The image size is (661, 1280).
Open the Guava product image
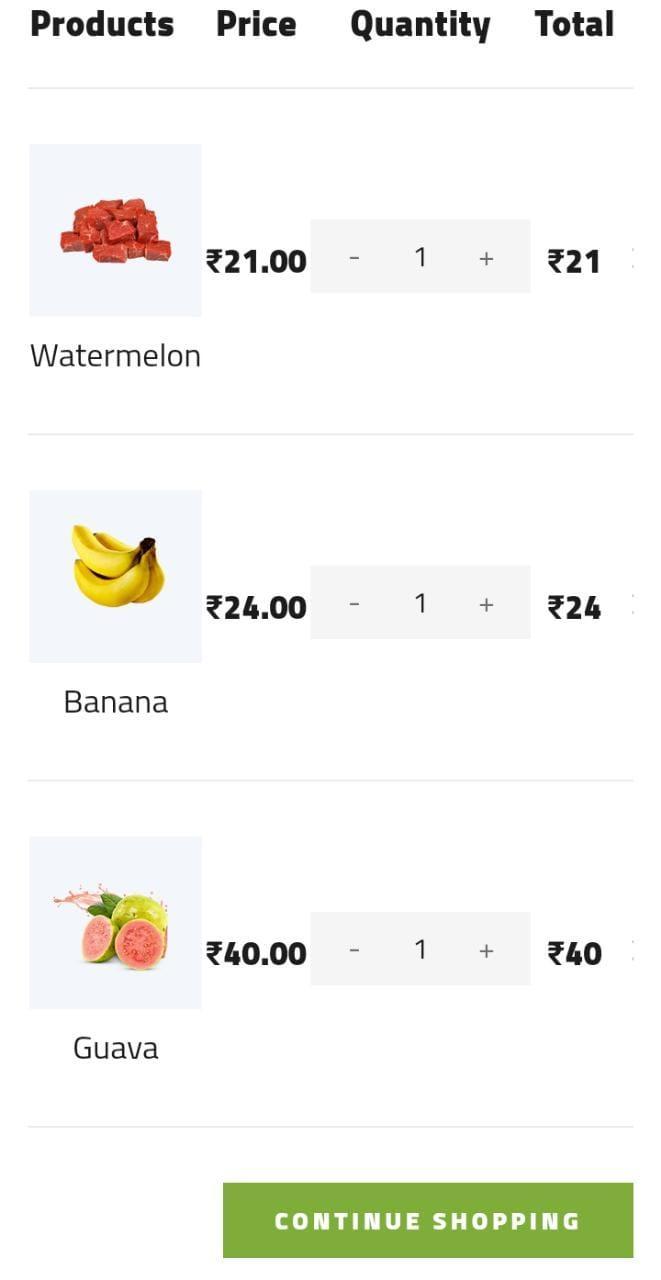tap(115, 922)
